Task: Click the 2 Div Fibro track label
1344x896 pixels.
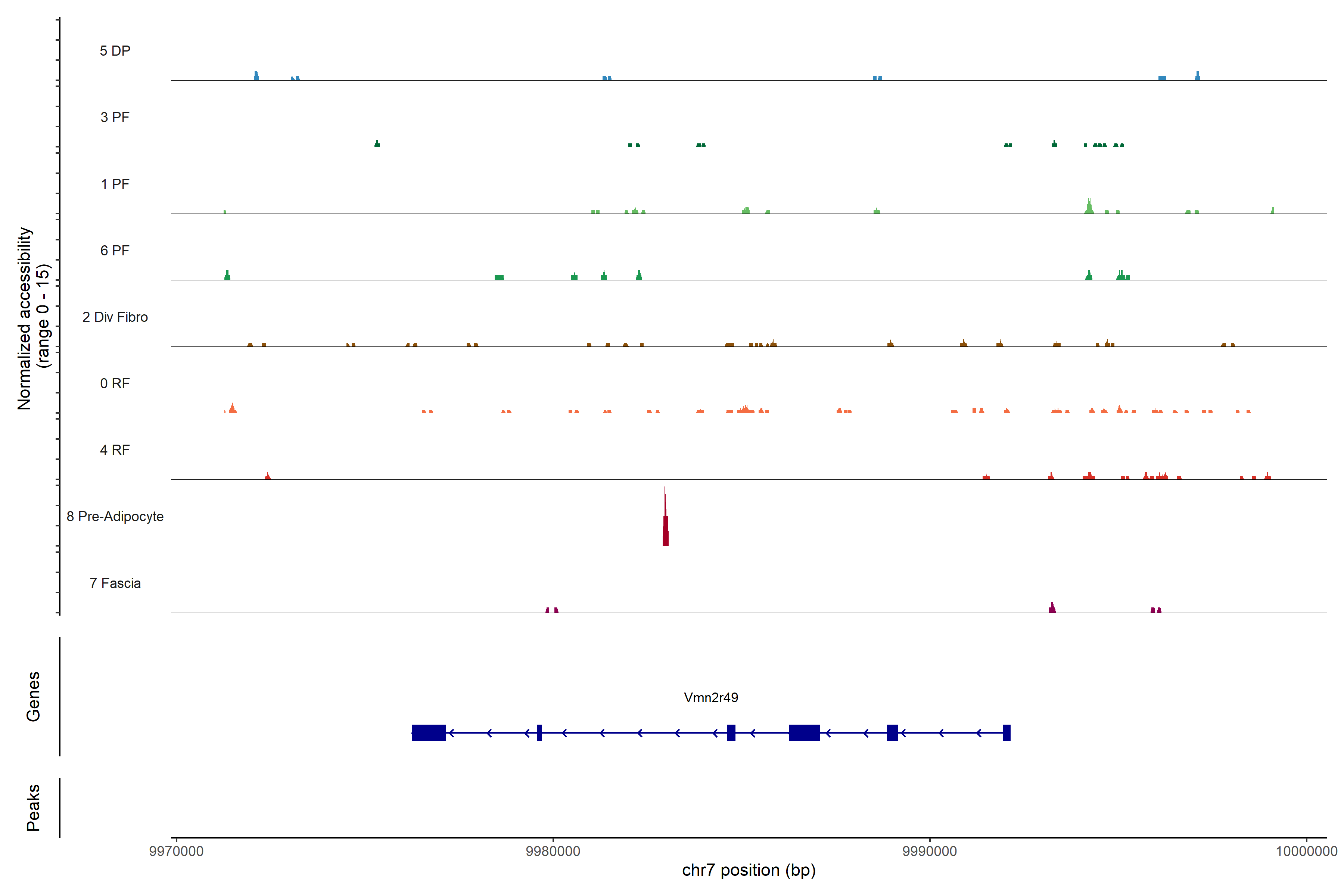Action: pos(115,317)
